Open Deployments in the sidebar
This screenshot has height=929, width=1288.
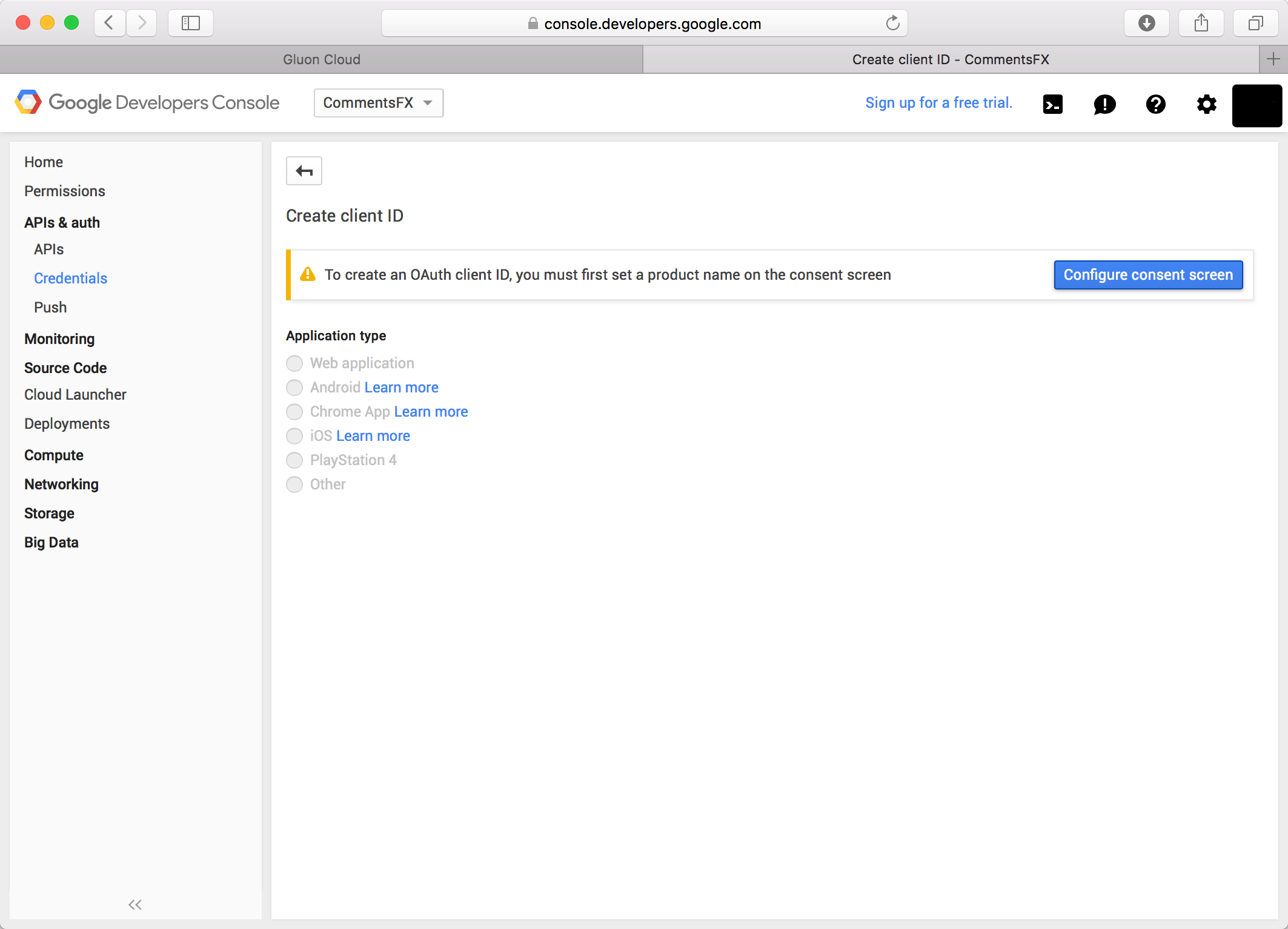[67, 423]
